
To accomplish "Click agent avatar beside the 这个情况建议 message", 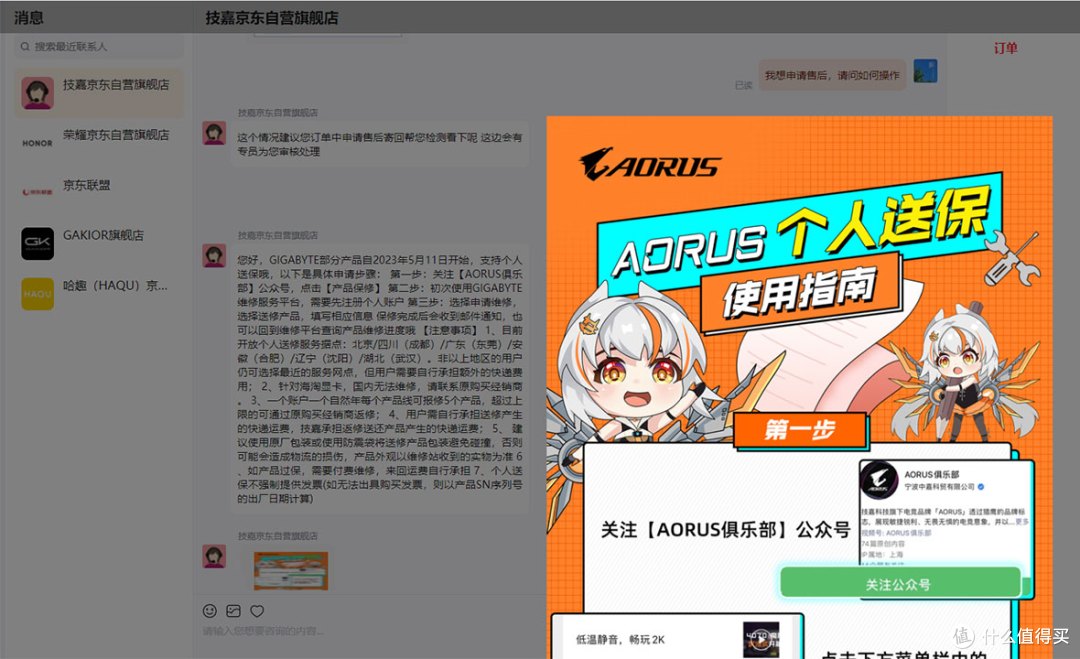I will [214, 133].
